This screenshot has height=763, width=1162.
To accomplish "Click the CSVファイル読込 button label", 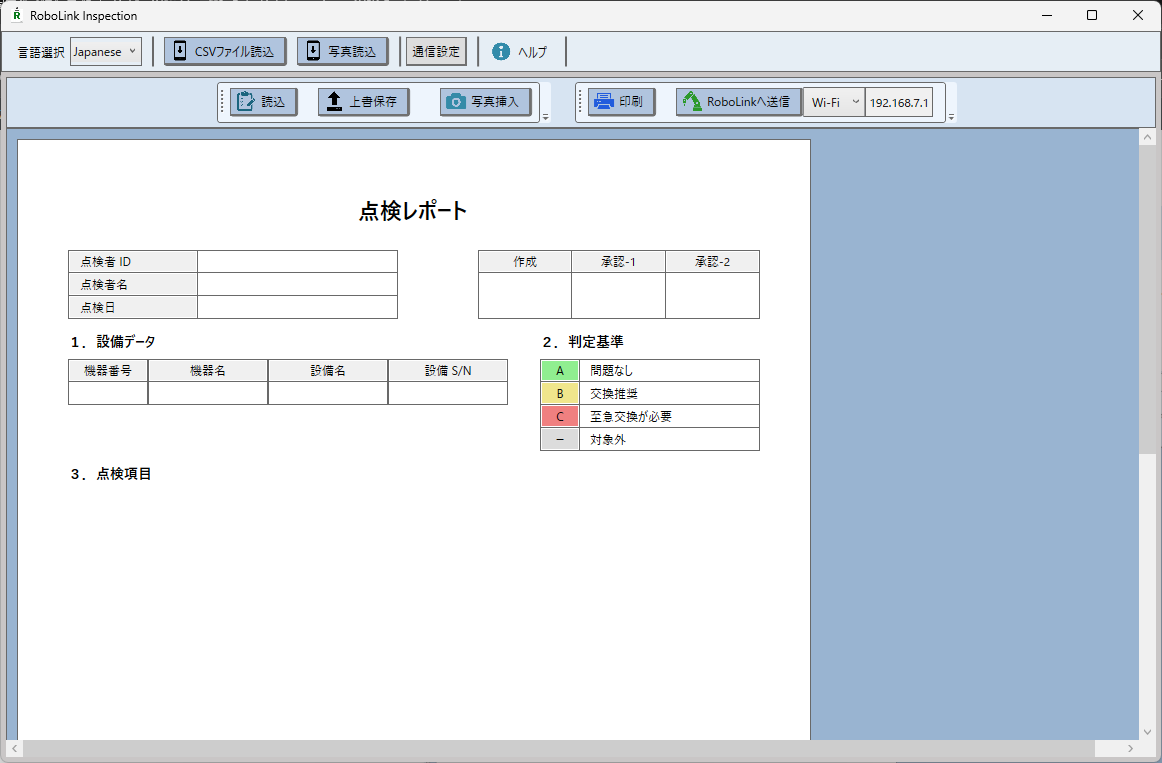I will (x=234, y=52).
